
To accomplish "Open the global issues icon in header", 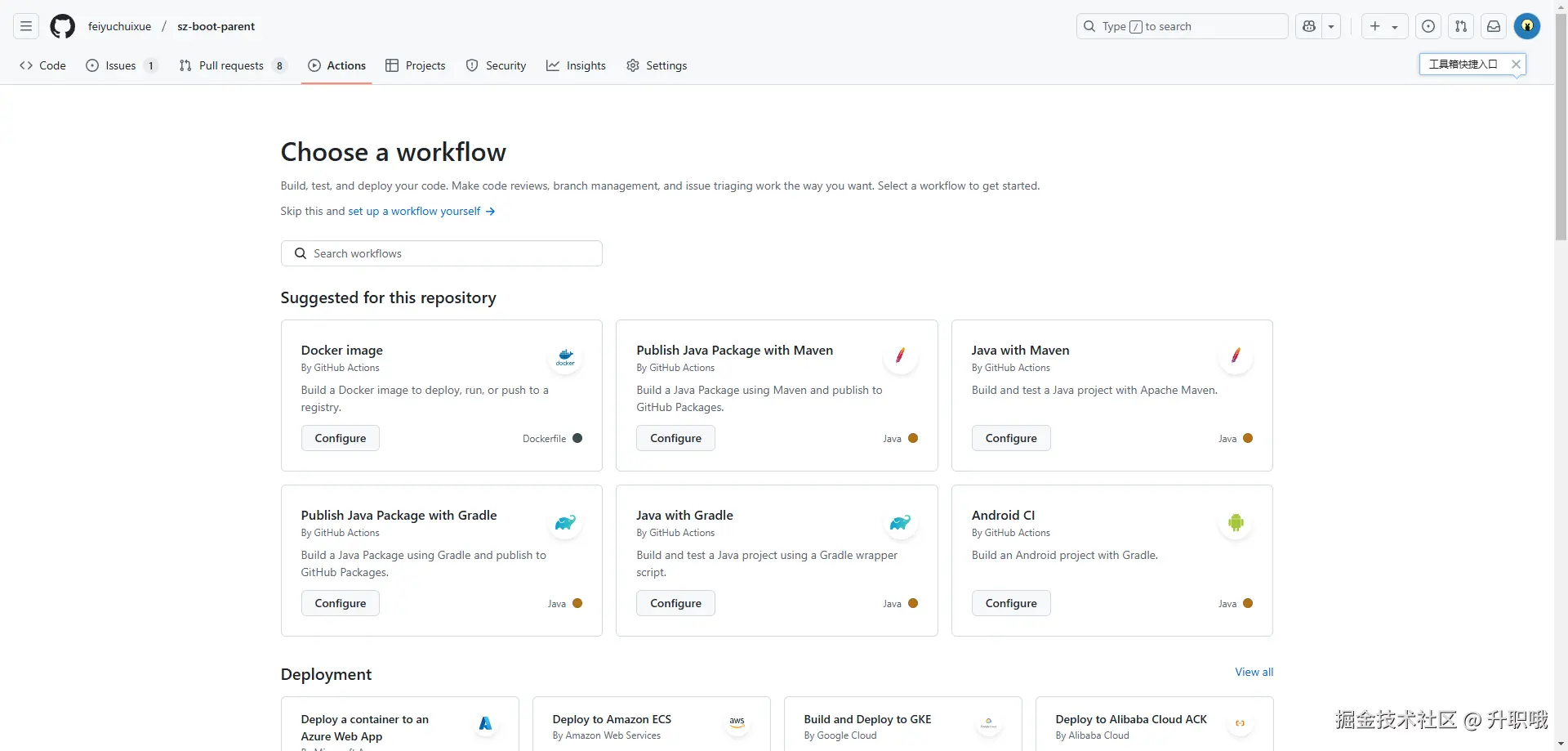I will point(1428,26).
